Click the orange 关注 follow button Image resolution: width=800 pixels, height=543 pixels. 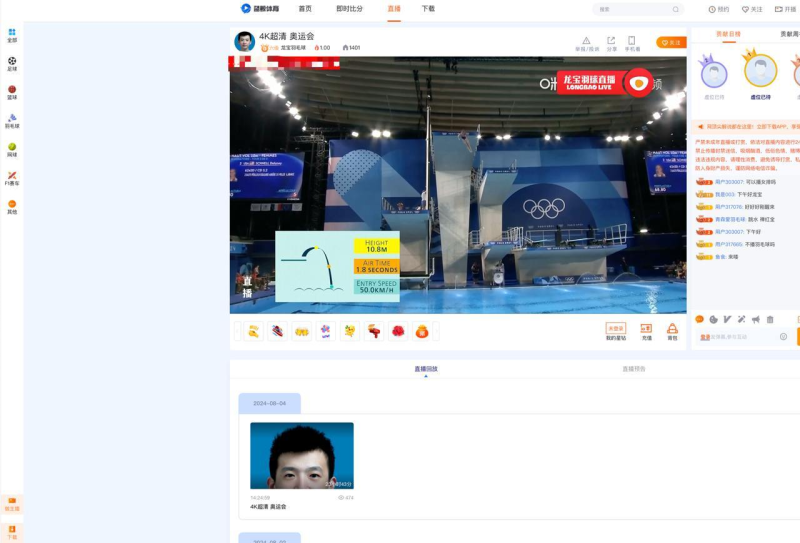(671, 42)
